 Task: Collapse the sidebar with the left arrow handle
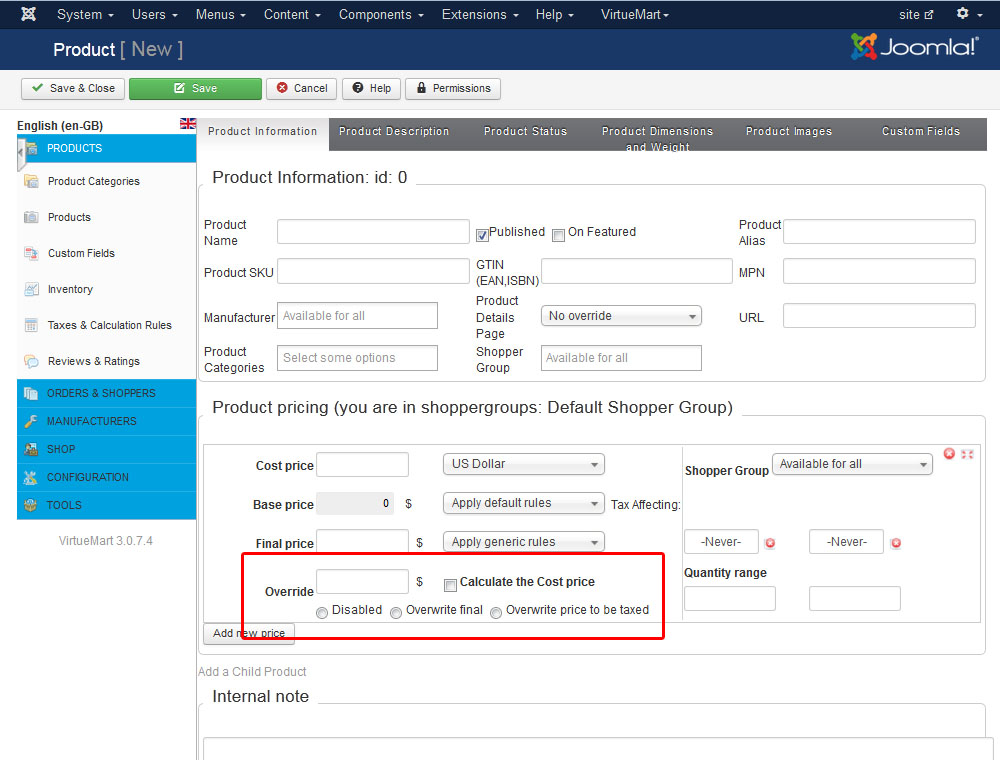point(20,153)
